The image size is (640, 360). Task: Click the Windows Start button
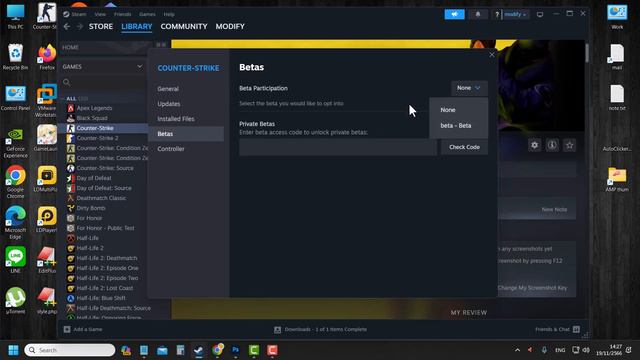13,350
